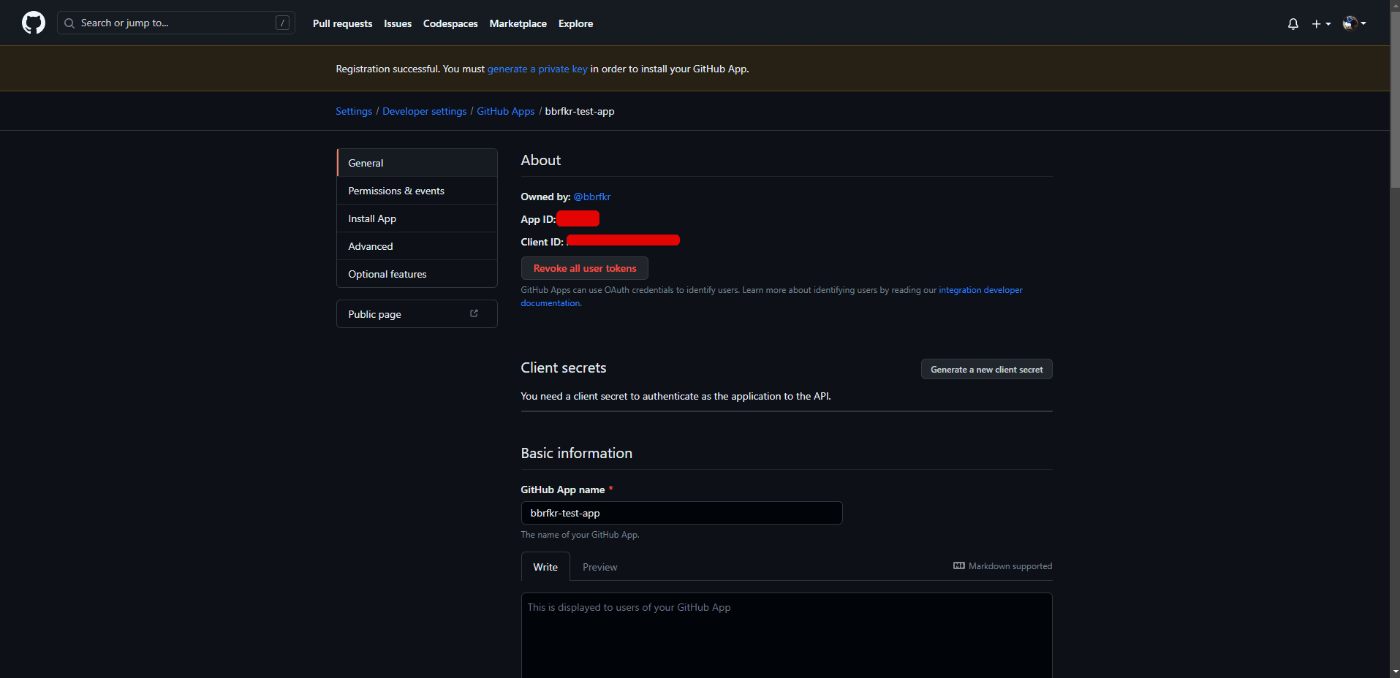Click the app description text area

(787, 635)
